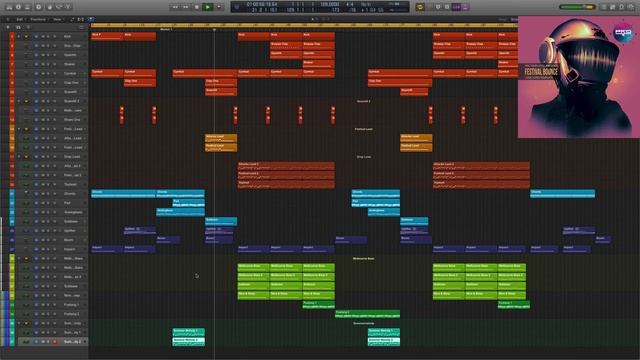This screenshot has width=640, height=360.
Task: Start playback with the green Play button
Action: pos(208,7)
